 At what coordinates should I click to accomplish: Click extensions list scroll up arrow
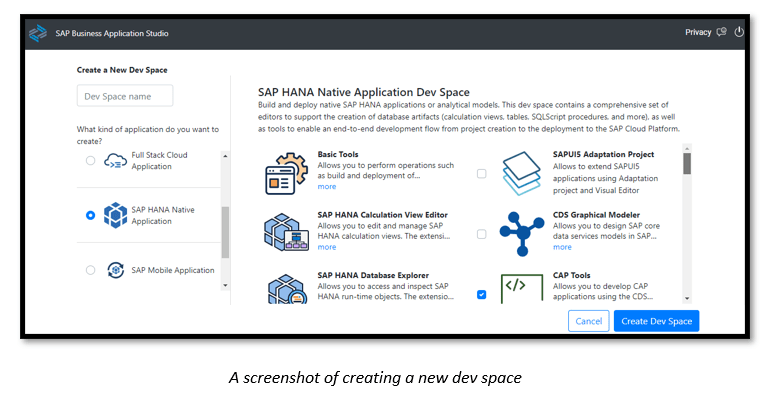pos(687,148)
